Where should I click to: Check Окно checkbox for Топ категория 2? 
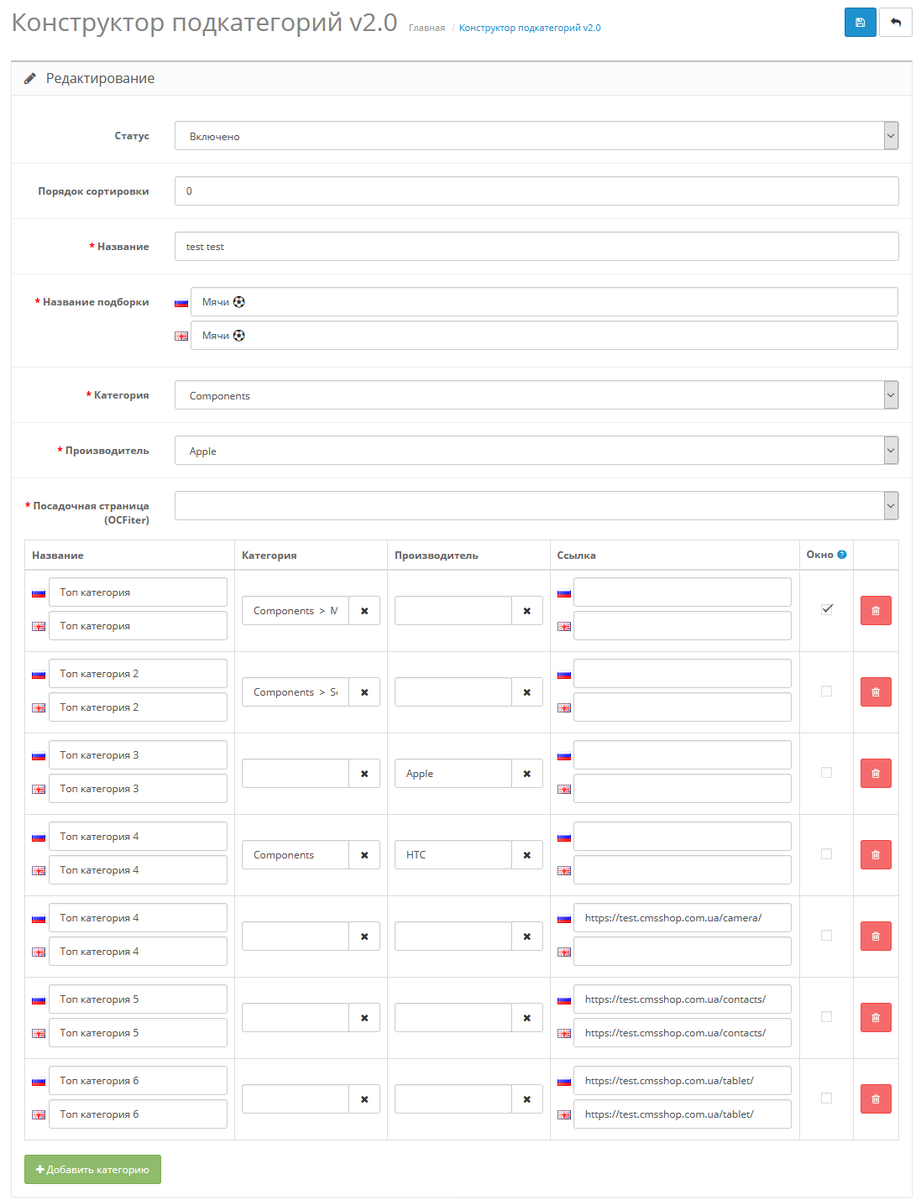tap(826, 691)
